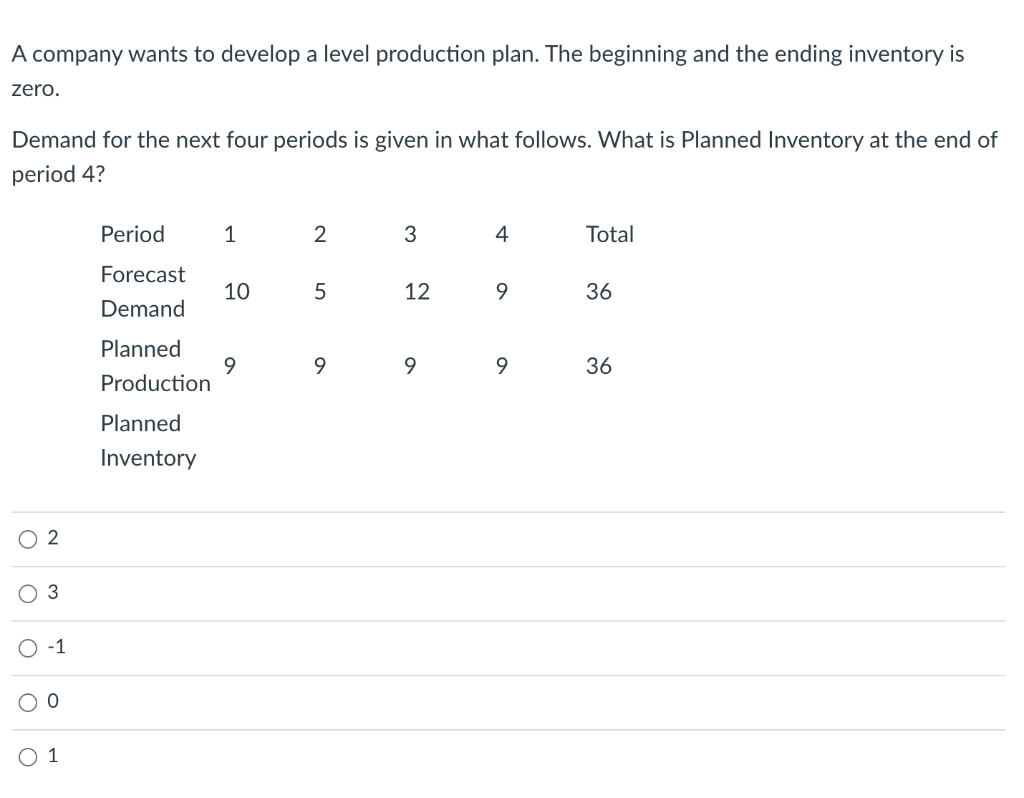Click the Total column header
This screenshot has height=798, width=1024.
(x=609, y=234)
